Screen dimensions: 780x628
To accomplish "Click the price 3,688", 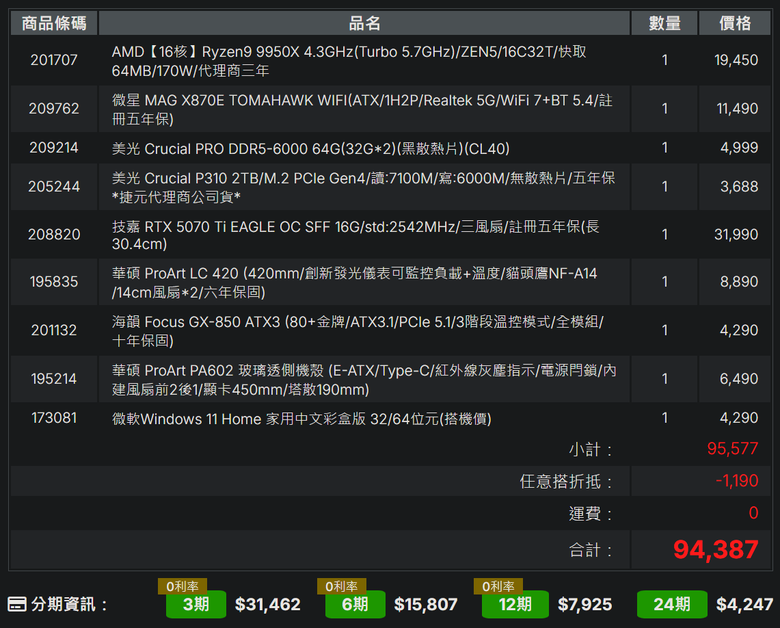I will [739, 187].
